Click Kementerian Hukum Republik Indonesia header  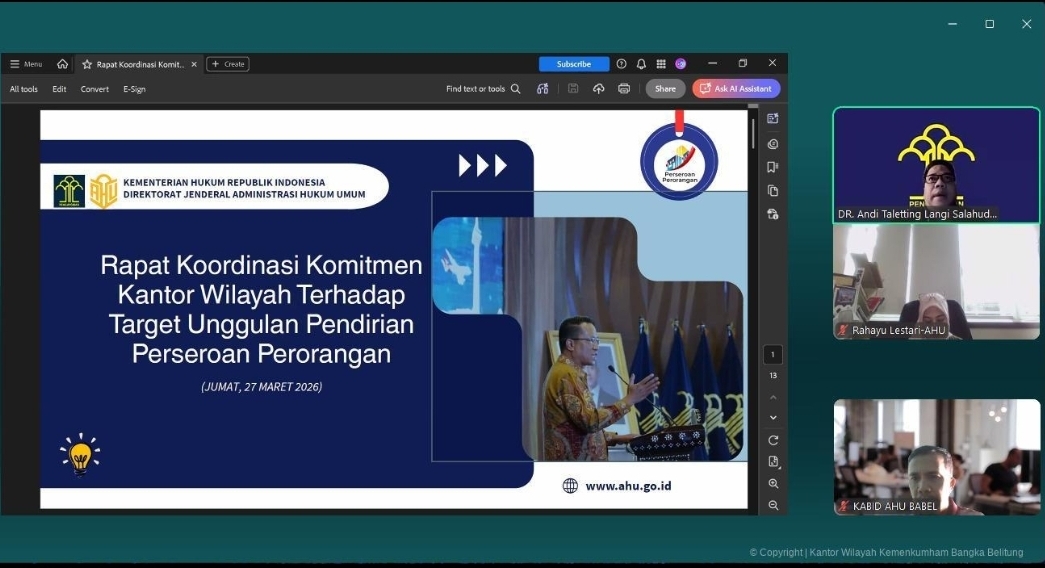pos(224,182)
